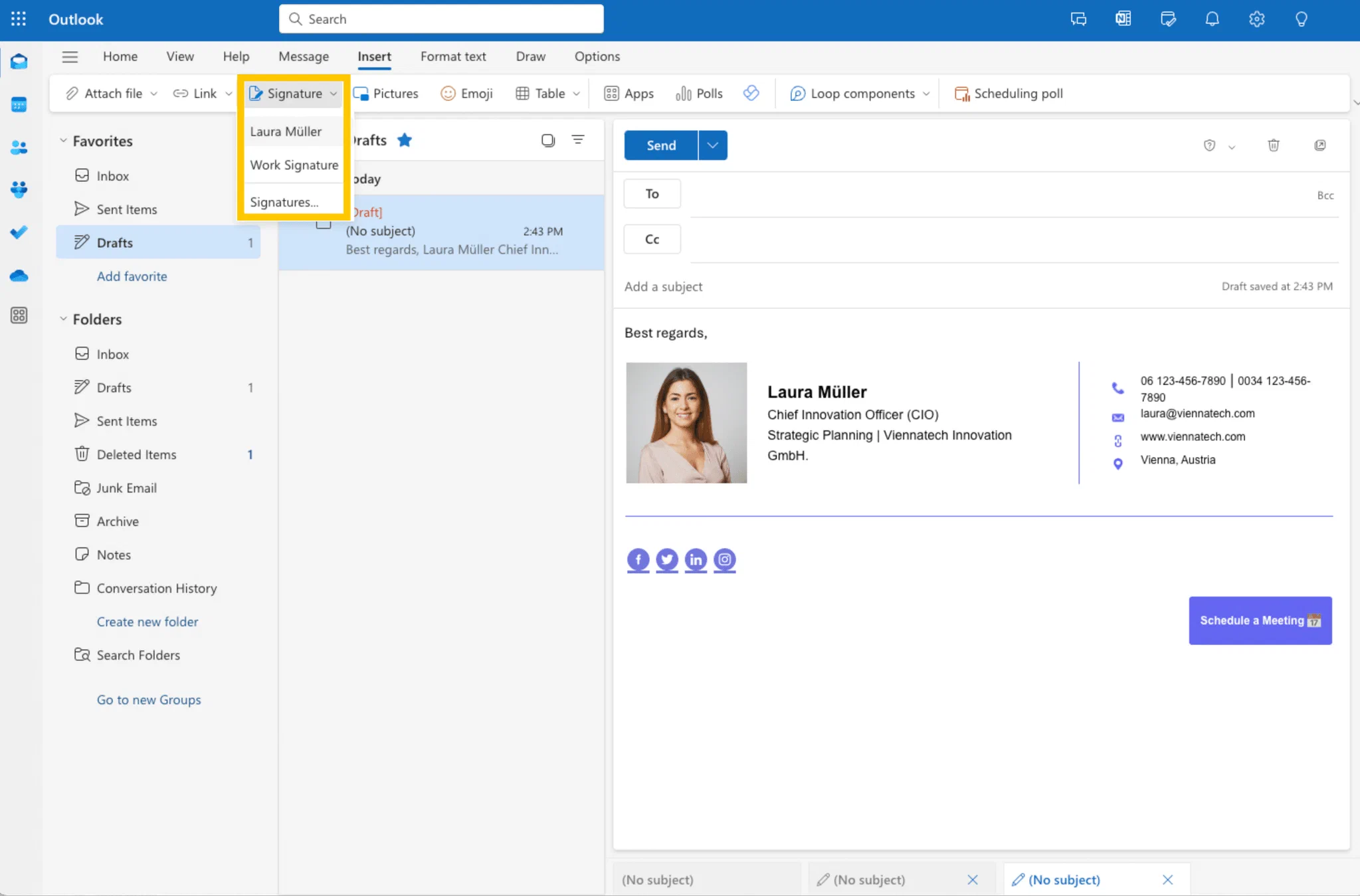Tick the checkbox on the draft message
Viewport: 1360px width, 896px height.
324,224
